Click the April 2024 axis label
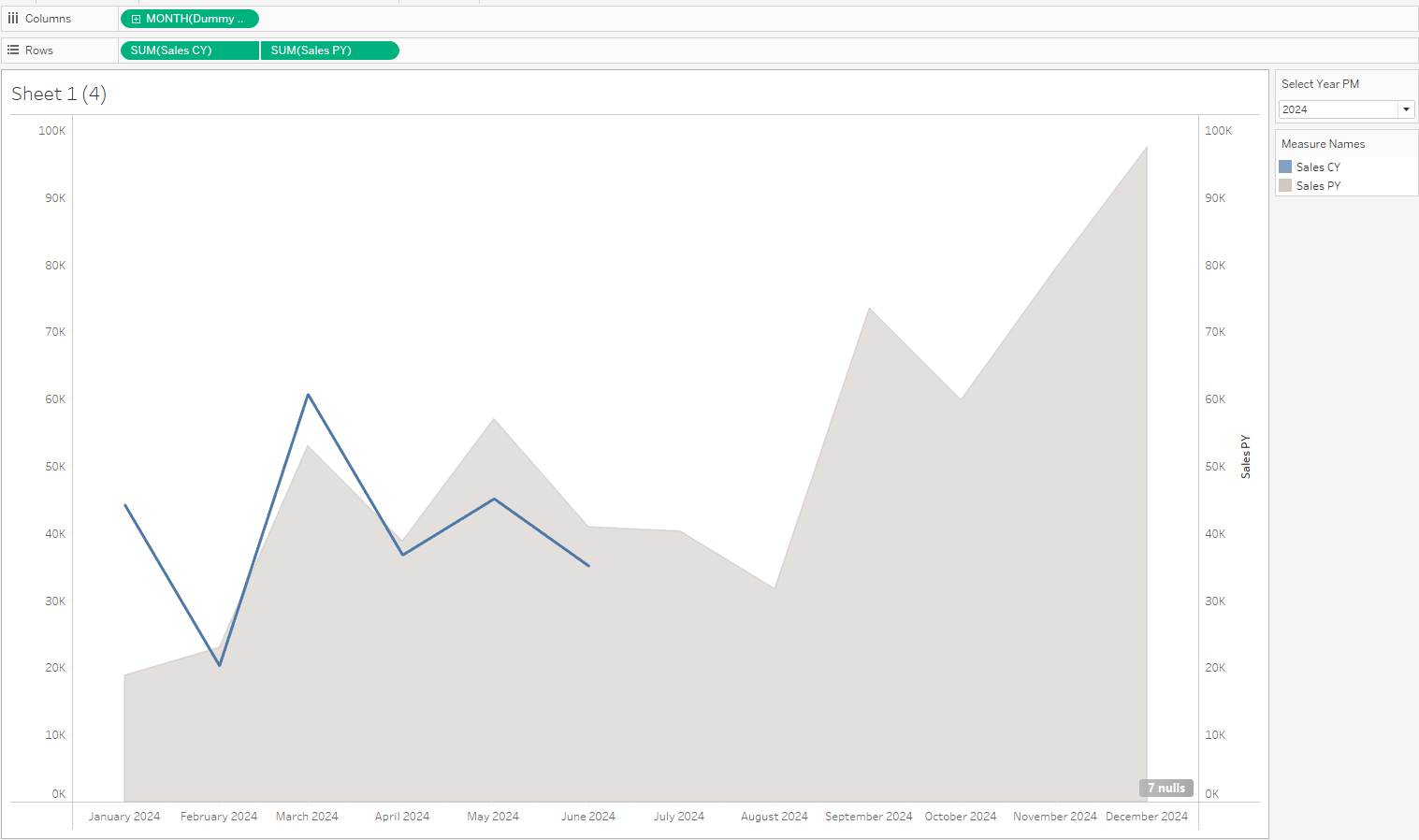The height and width of the screenshot is (840, 1419). (x=402, y=817)
